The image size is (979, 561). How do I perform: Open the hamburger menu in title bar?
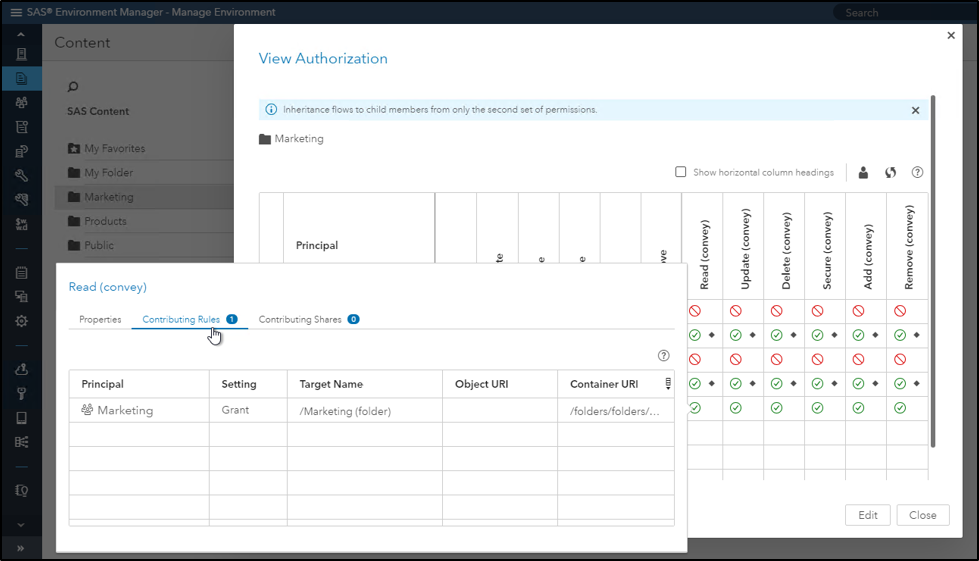point(16,12)
